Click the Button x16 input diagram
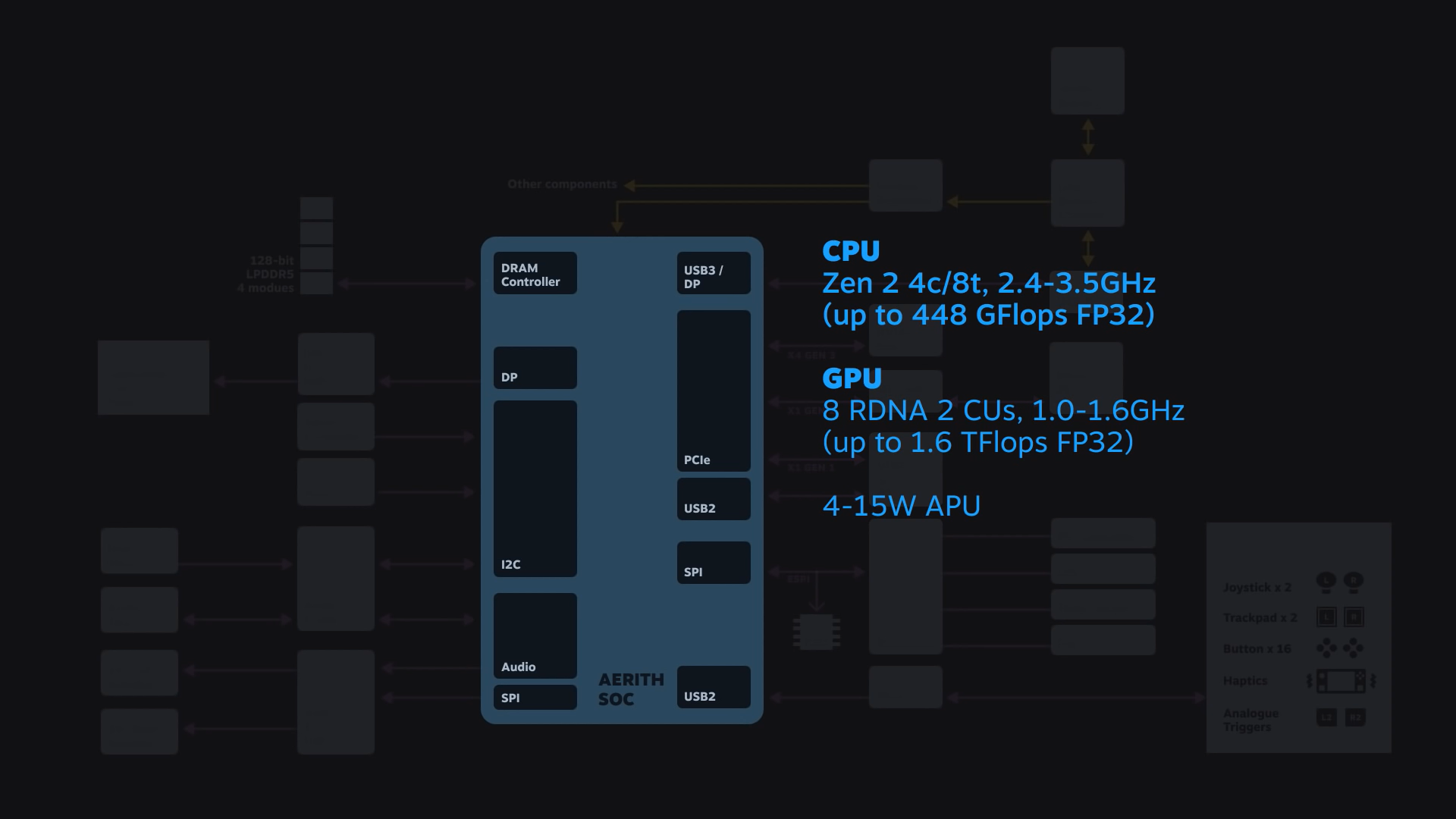The image size is (1456, 819). pyautogui.click(x=1340, y=648)
